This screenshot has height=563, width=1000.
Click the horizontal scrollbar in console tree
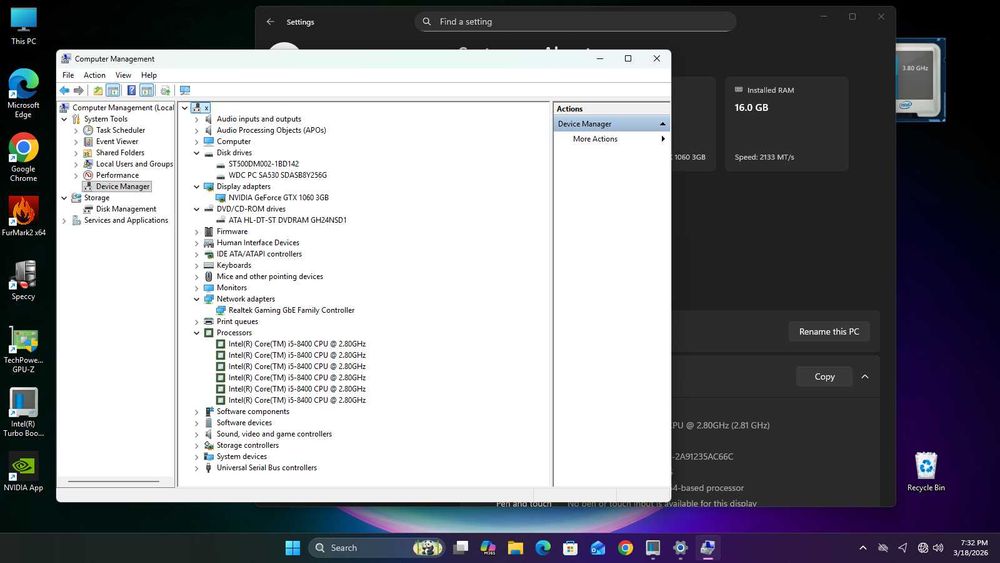tap(115, 482)
